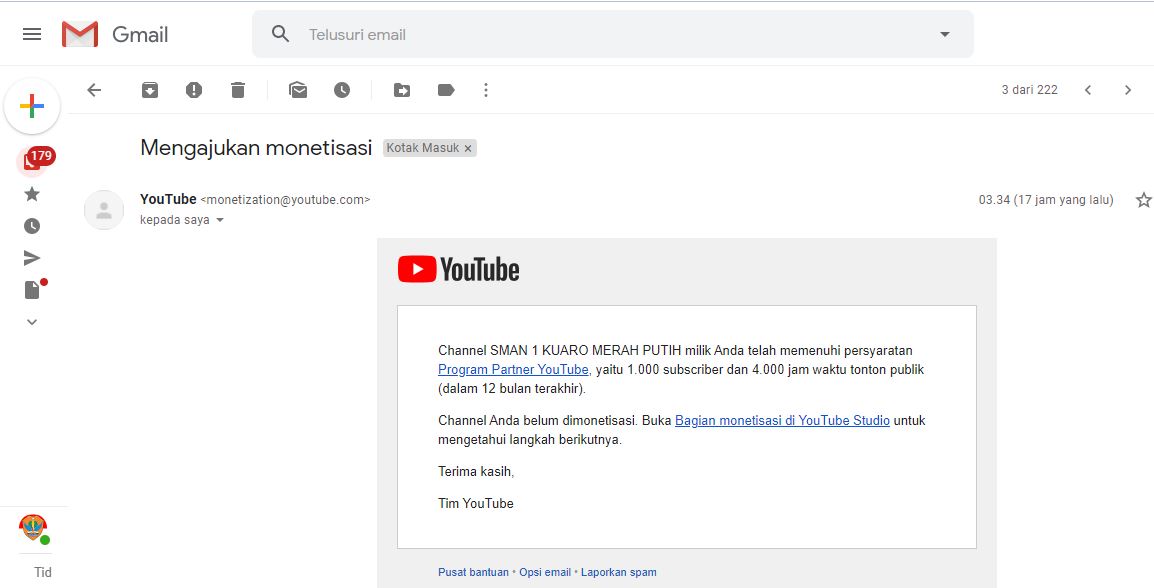Click the account avatar in sidebar
Image resolution: width=1154 pixels, height=588 pixels.
(33, 528)
